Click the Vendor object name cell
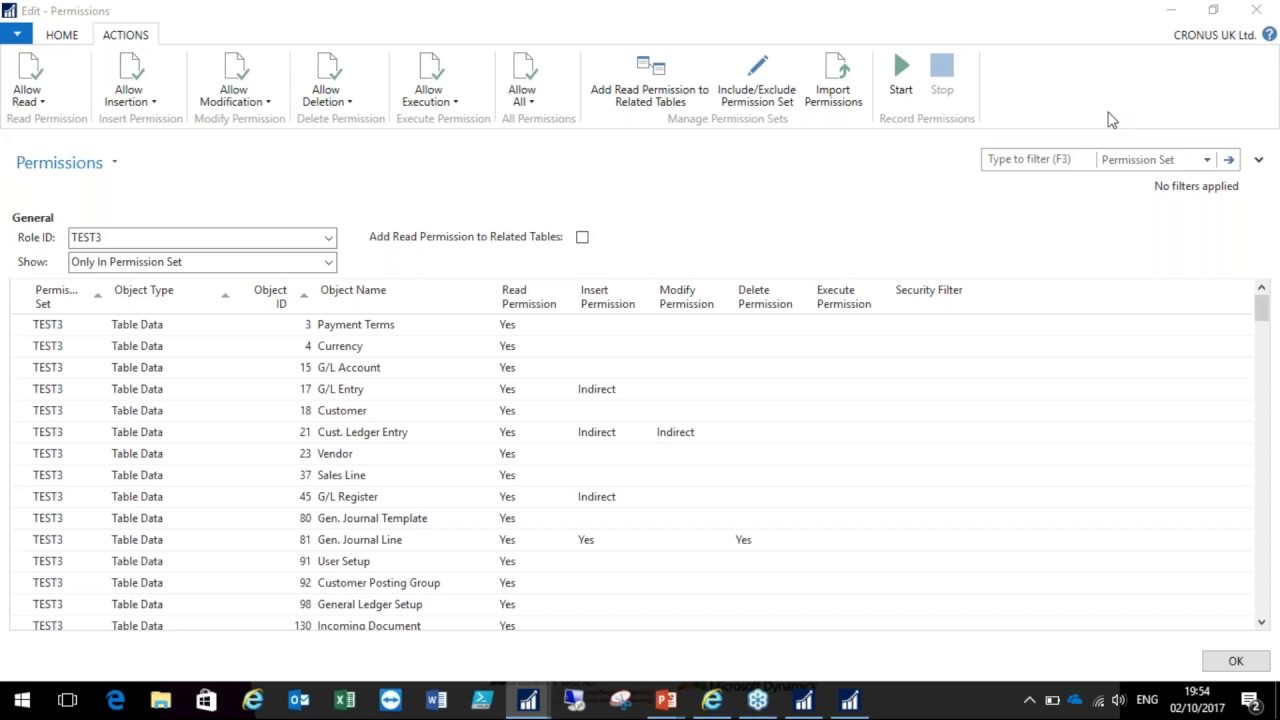The height and width of the screenshot is (720, 1280). coord(335,454)
